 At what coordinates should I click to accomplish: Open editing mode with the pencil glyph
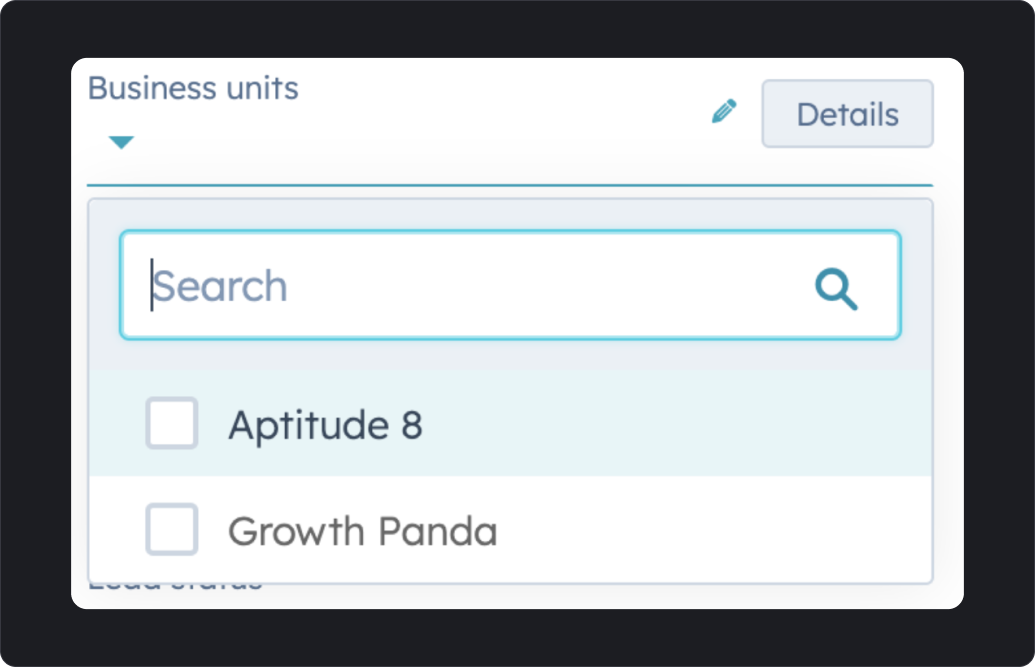724,112
